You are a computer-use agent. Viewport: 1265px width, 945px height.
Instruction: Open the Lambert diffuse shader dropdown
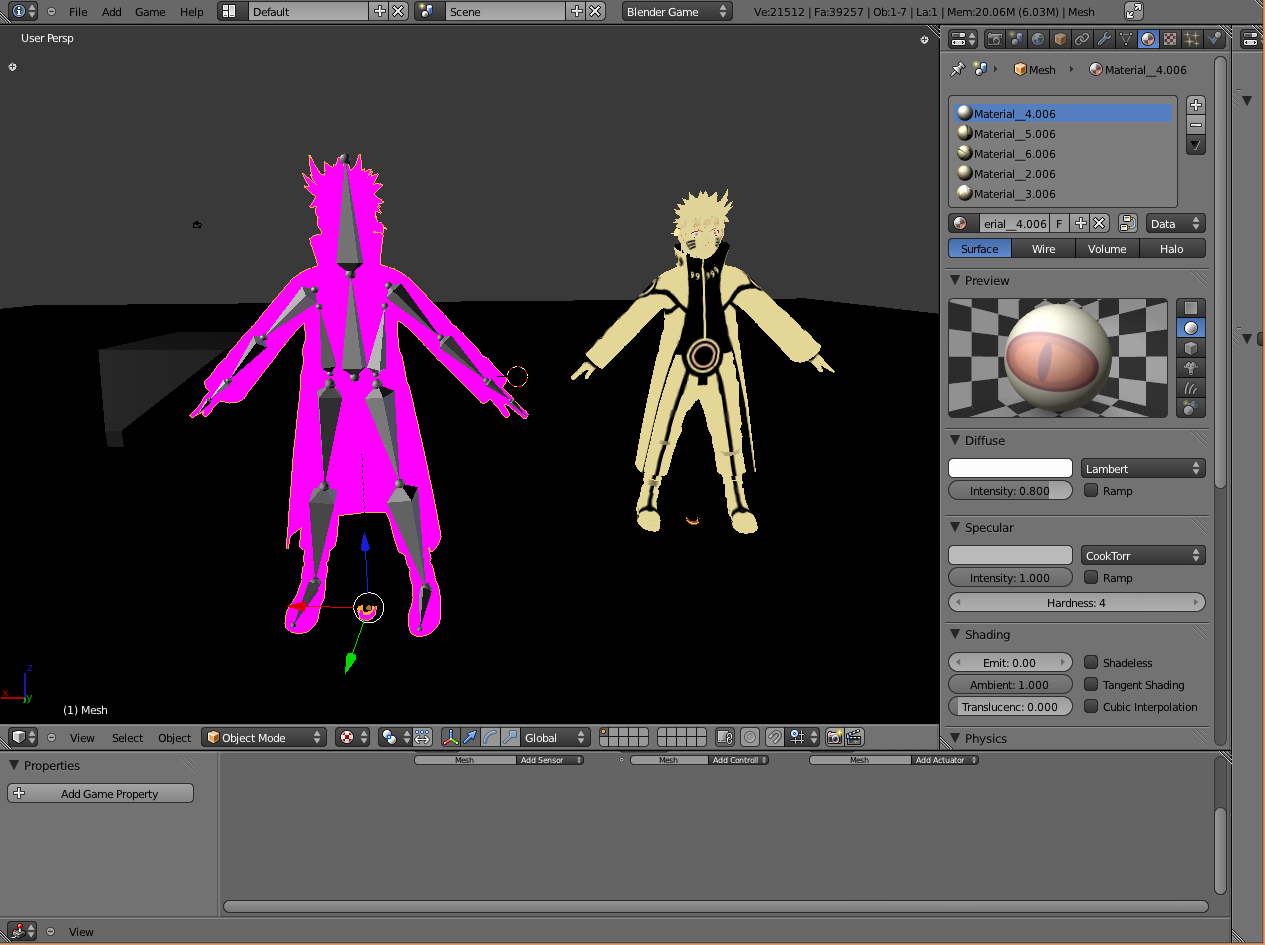pos(1142,468)
